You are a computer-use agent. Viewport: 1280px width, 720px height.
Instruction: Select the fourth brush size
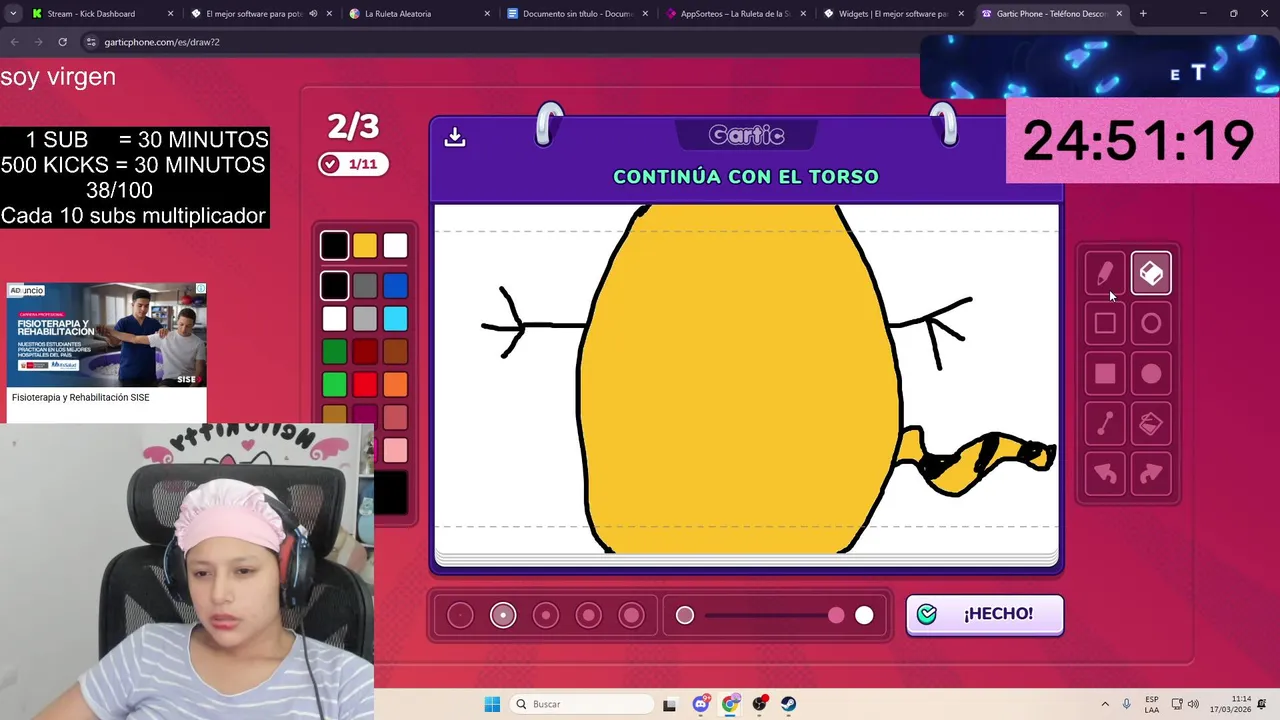[589, 615]
